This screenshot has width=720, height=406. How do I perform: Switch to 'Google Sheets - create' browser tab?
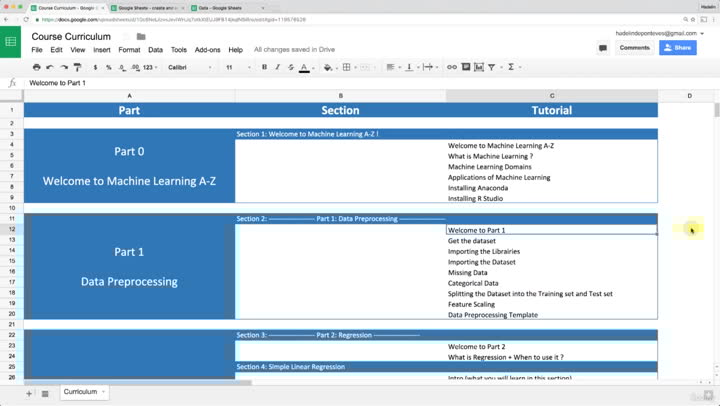tap(148, 8)
